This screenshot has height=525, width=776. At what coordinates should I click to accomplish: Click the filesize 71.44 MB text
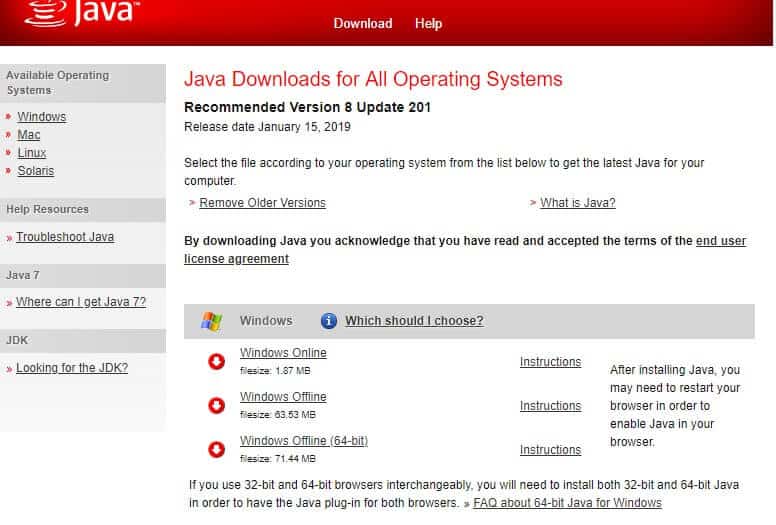[278, 459]
